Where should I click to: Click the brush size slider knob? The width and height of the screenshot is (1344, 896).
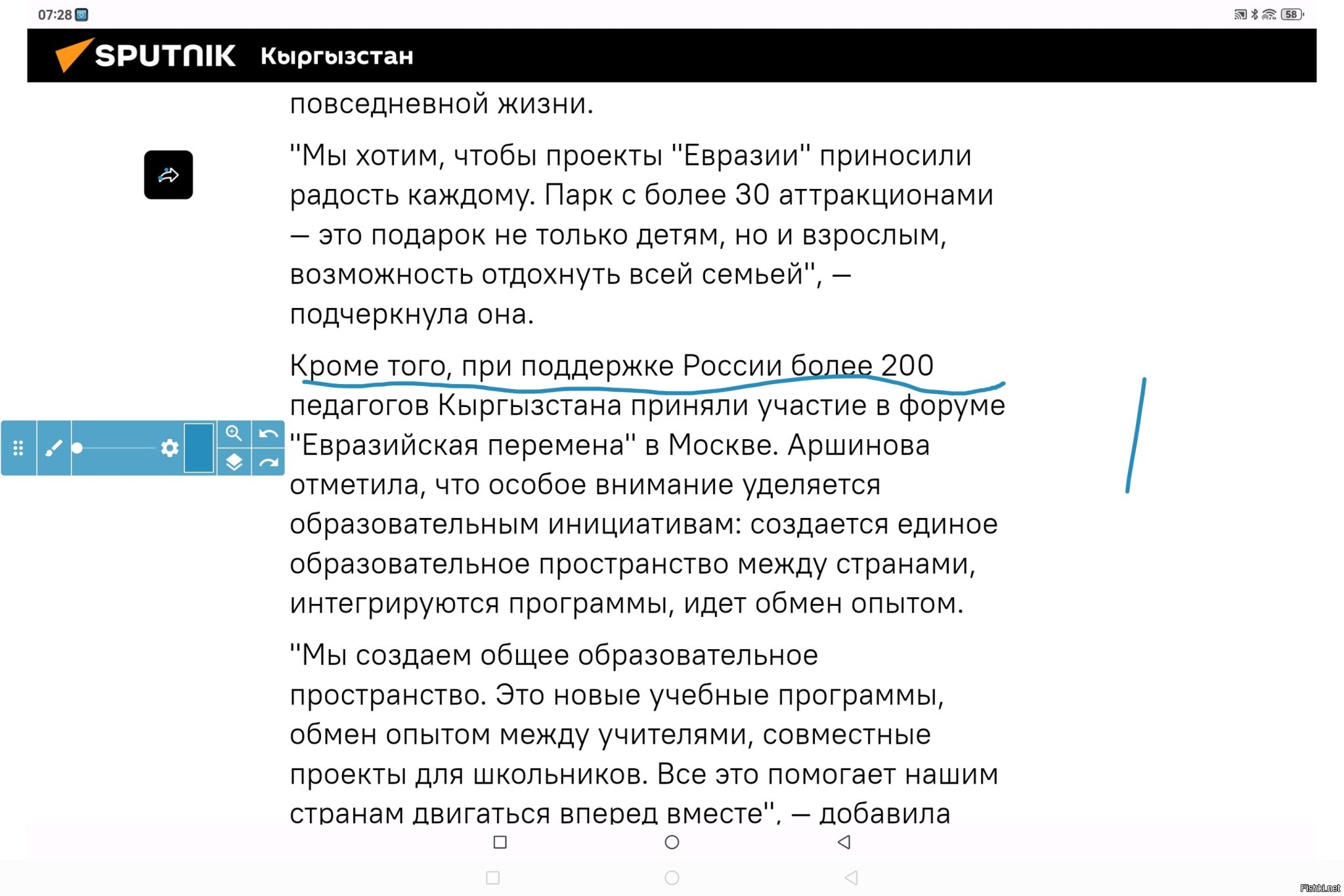(x=77, y=448)
